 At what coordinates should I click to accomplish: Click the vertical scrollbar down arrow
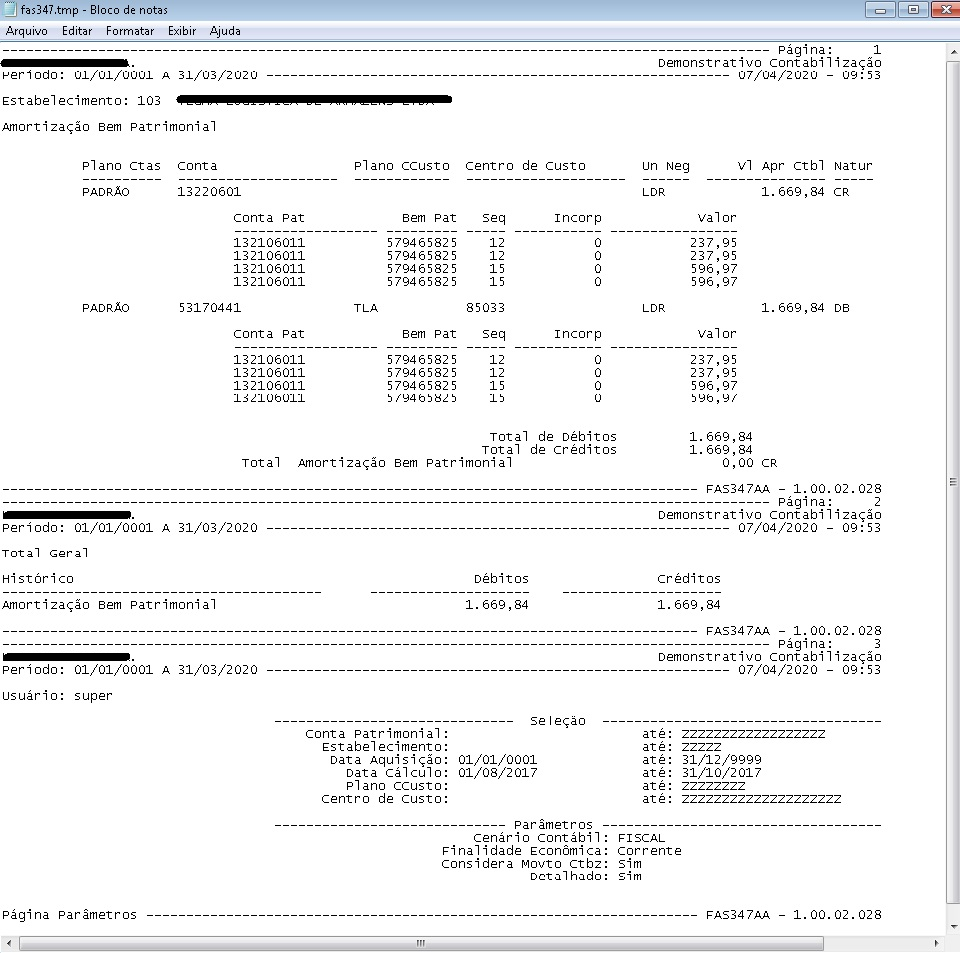pyautogui.click(x=953, y=927)
